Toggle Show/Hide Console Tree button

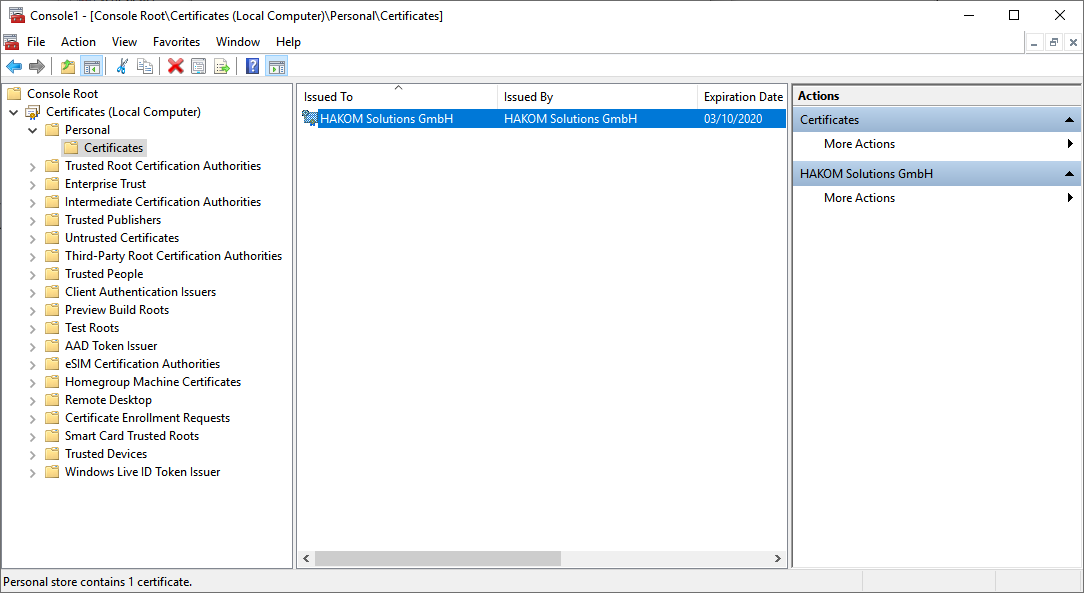click(91, 67)
